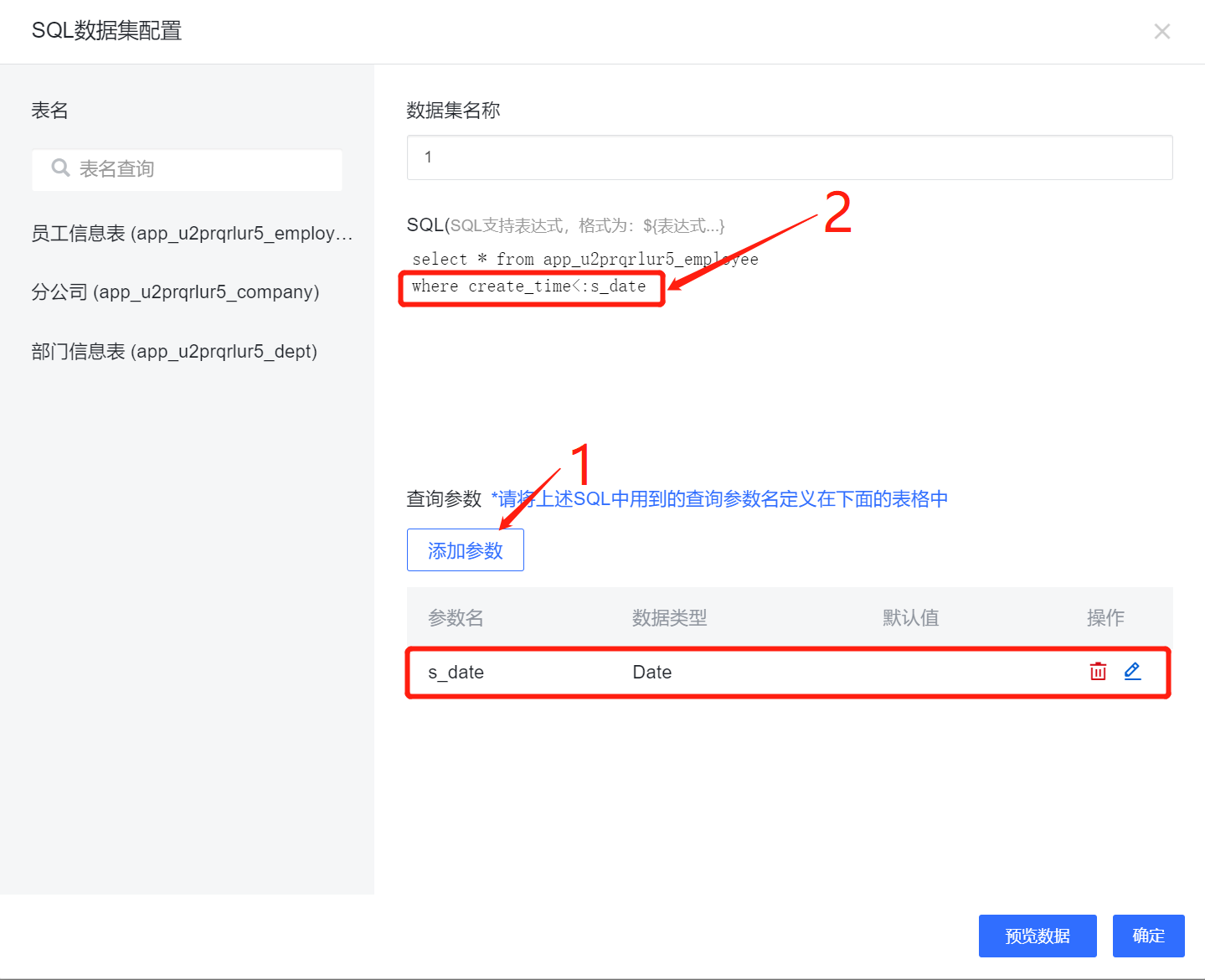Delete the s_date parameter row
The image size is (1205, 980).
[1098, 671]
